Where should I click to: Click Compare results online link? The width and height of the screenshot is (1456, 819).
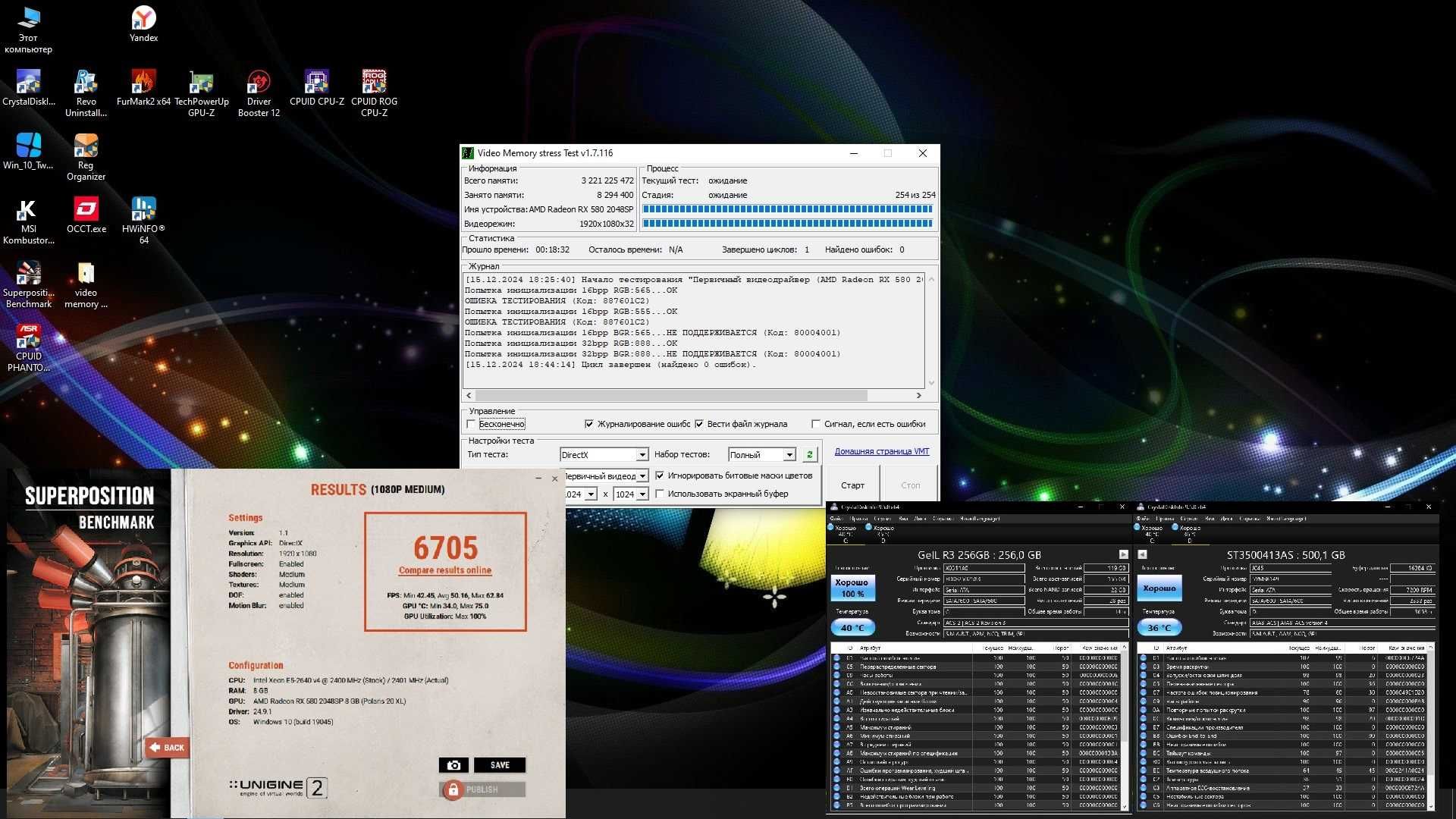point(445,570)
